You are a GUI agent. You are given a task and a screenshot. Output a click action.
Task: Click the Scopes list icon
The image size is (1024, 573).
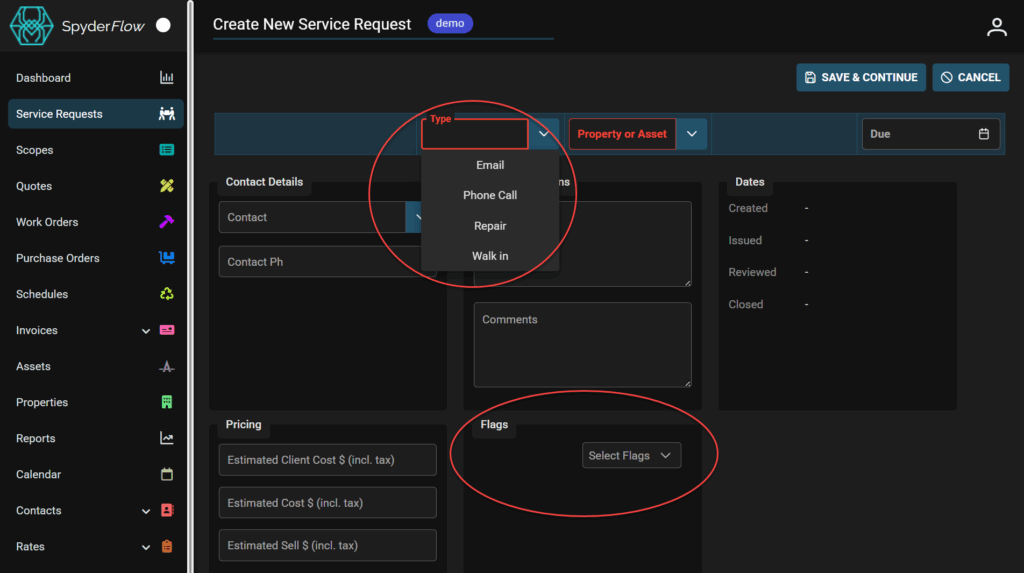pos(167,150)
